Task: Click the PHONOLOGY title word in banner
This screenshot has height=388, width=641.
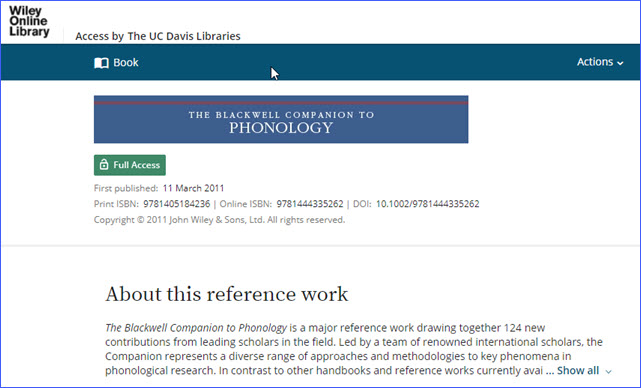Action: [281, 128]
